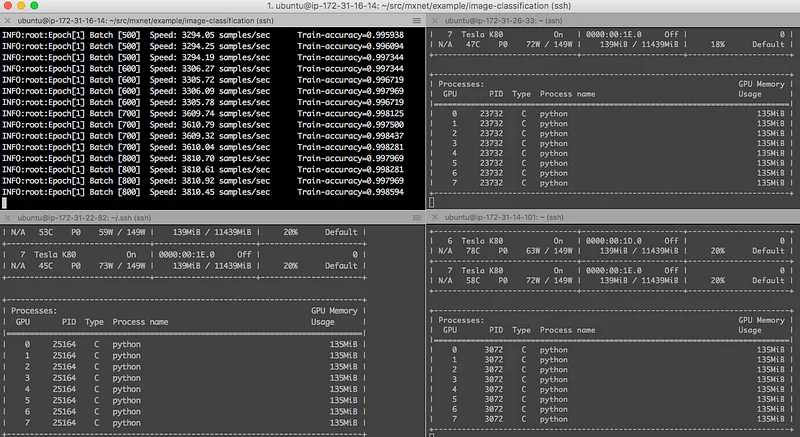800x437 pixels.
Task: Click '7 Tesla K80' in the ip-172-31-22-82 pane
Action: tap(48, 254)
